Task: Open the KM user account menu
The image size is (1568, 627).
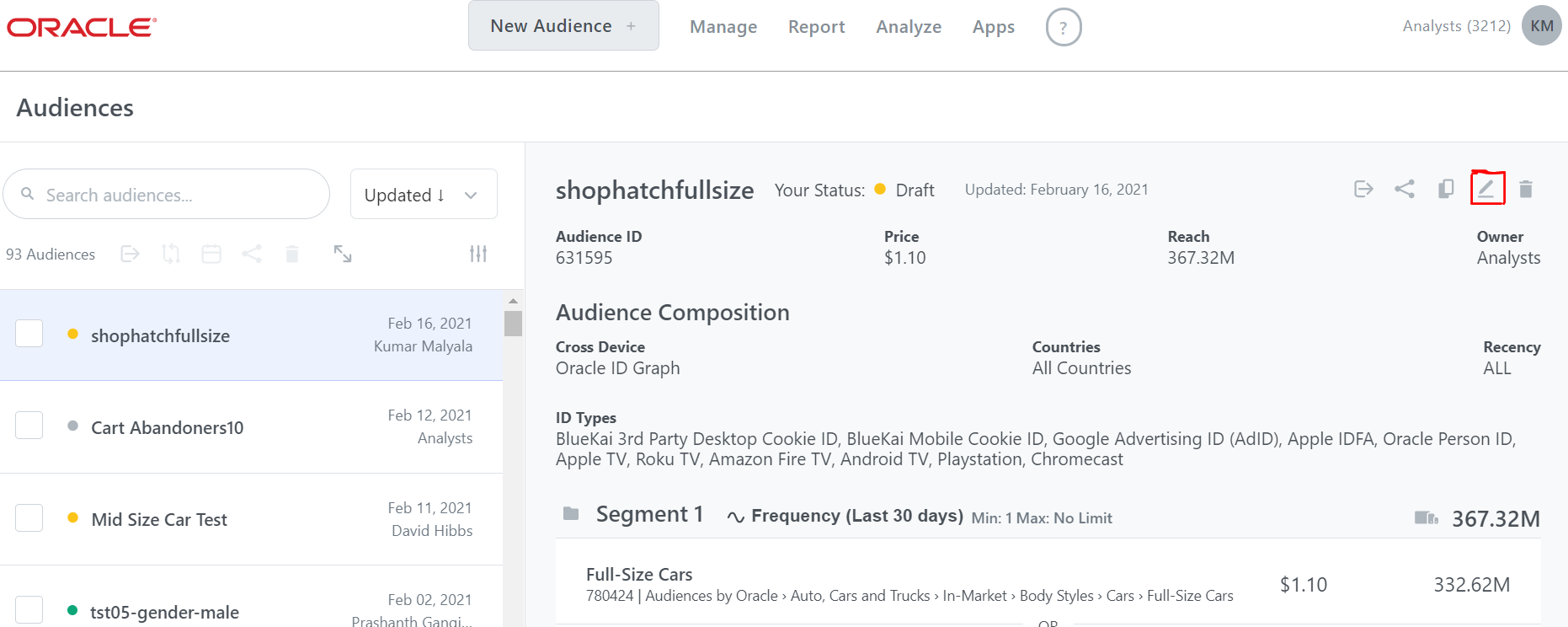Action: 1541,26
